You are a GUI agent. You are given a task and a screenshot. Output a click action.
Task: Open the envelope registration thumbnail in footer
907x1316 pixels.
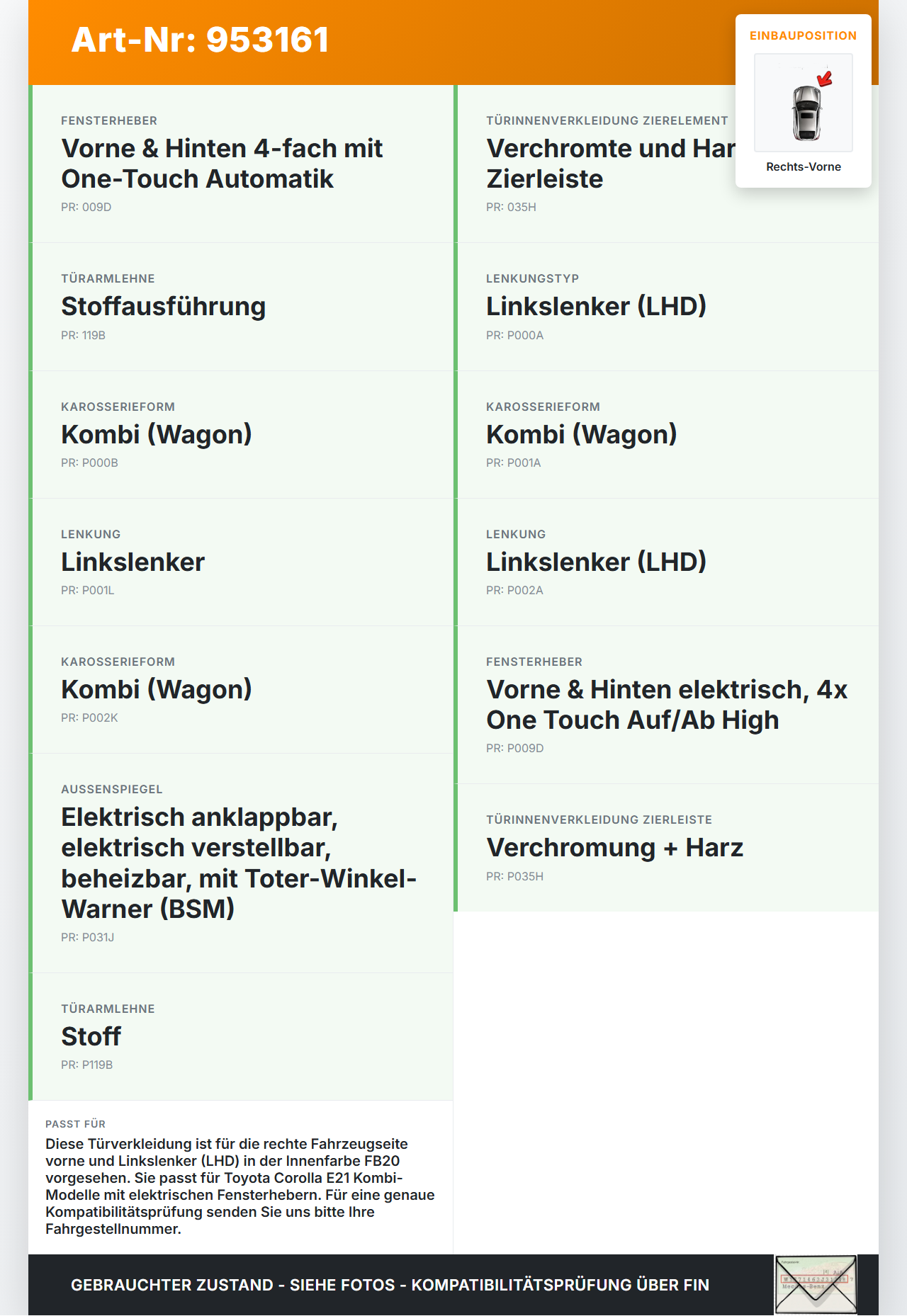click(816, 1284)
